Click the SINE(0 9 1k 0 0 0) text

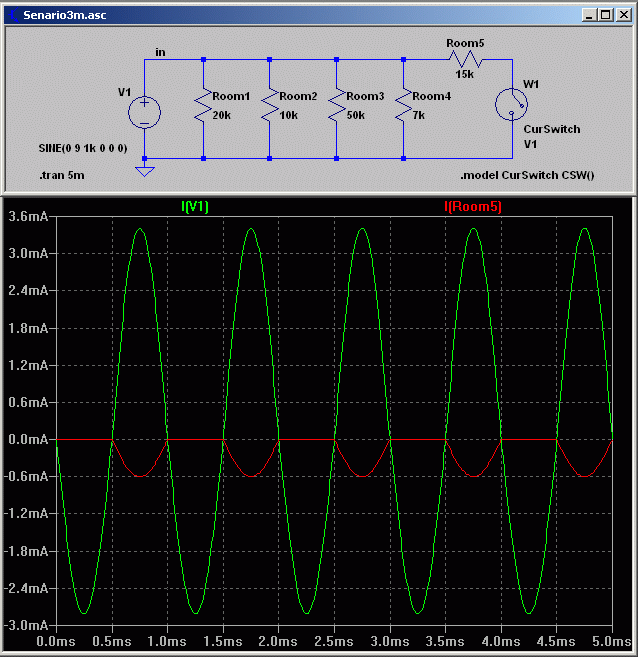pos(83,148)
